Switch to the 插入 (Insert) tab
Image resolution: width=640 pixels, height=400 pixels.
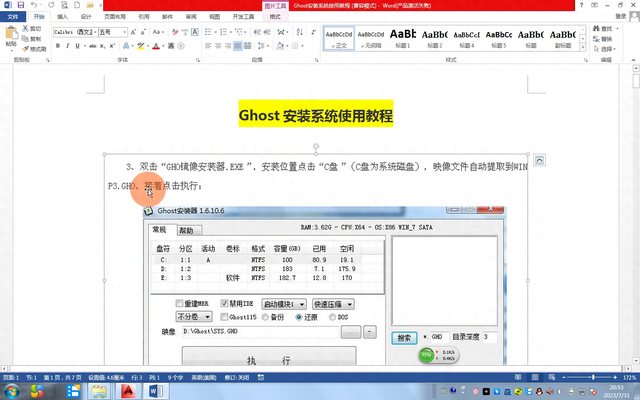pos(62,17)
